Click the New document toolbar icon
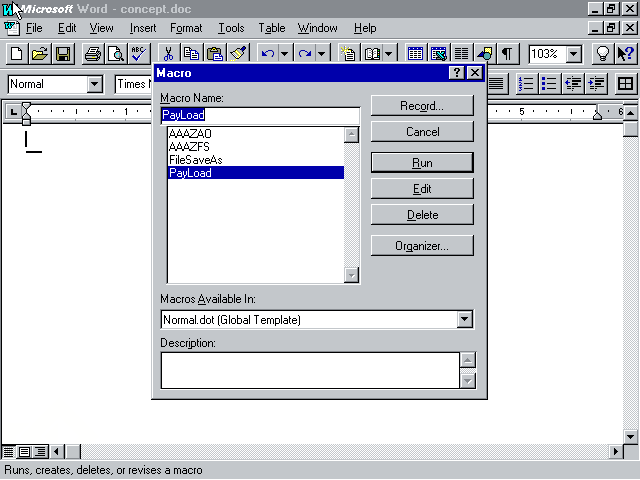The width and height of the screenshot is (640, 480). [17, 53]
